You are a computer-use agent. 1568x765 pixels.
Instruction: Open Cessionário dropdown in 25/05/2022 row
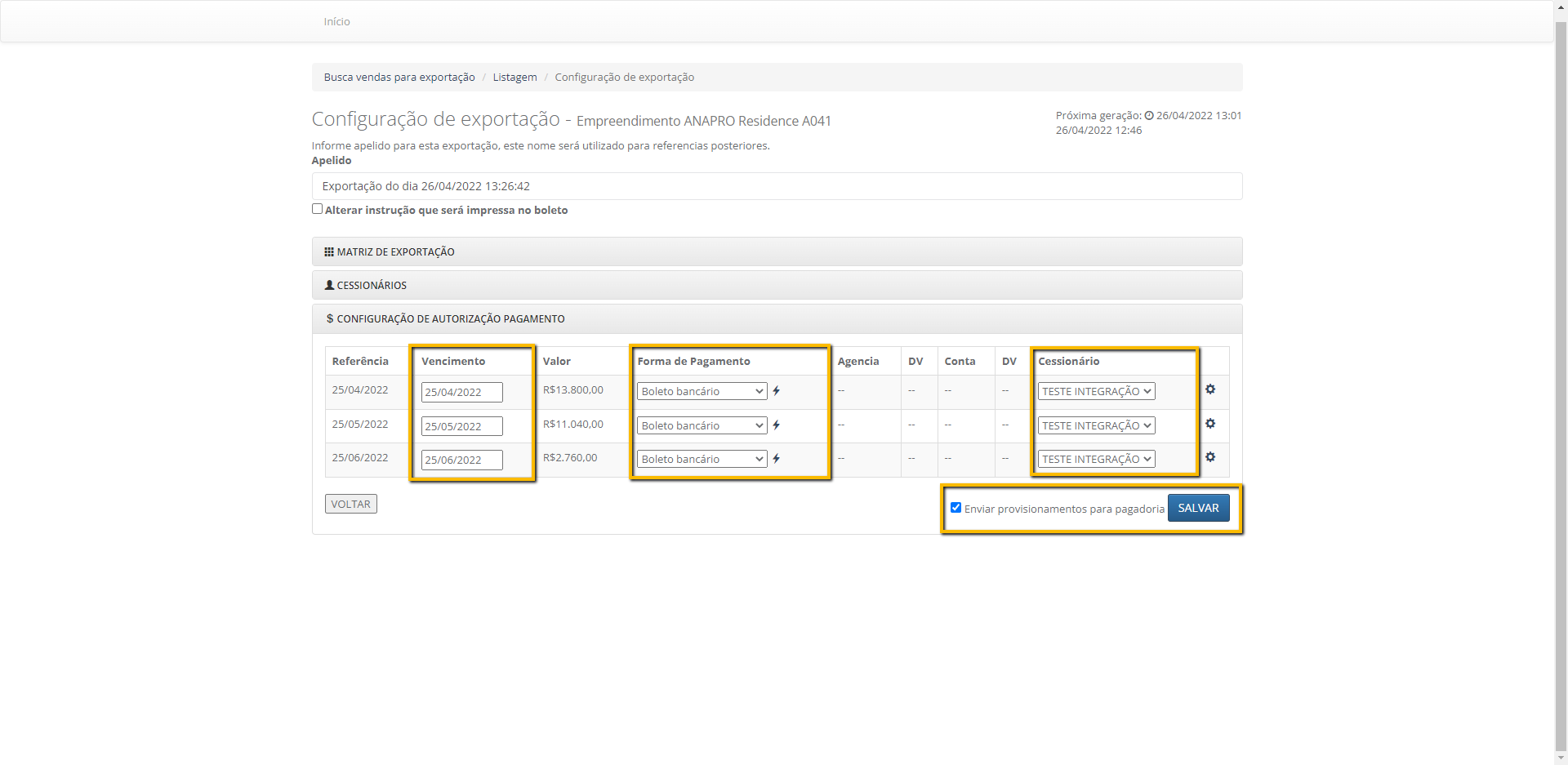[x=1096, y=426]
